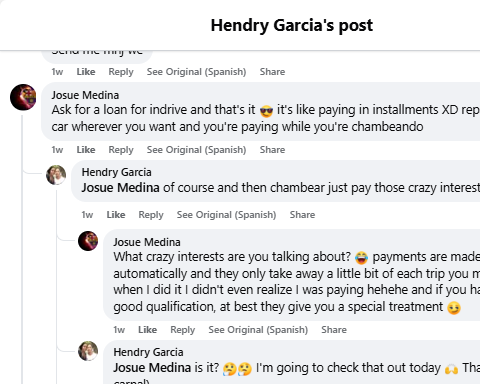
Task: Like Josue Medina's special treatment reply
Action: point(147,330)
